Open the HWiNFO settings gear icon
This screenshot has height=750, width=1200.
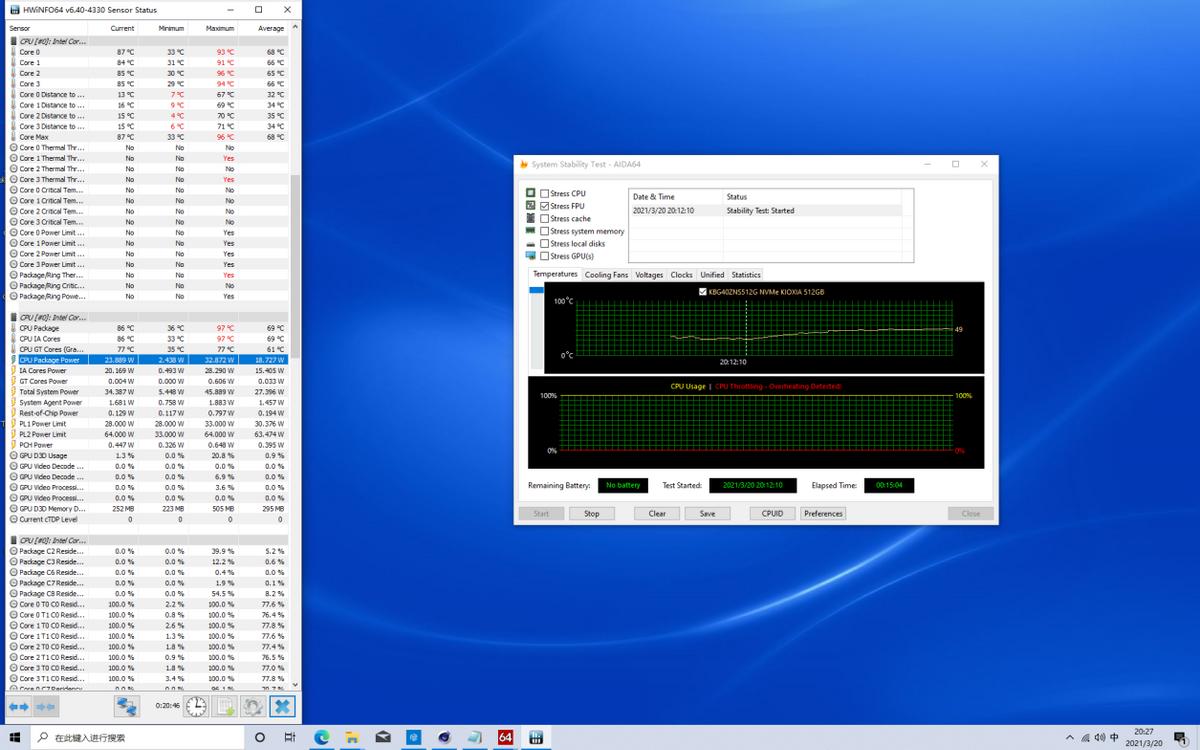(252, 707)
